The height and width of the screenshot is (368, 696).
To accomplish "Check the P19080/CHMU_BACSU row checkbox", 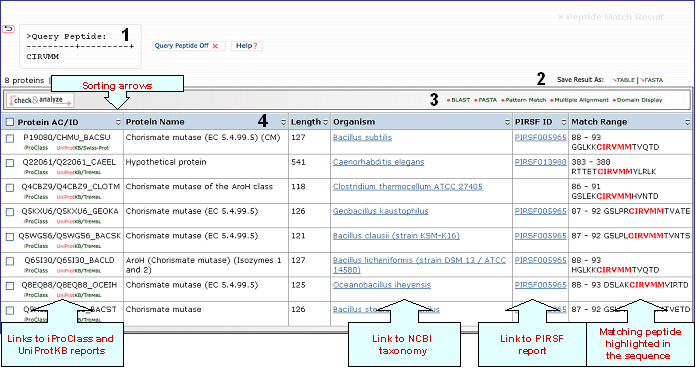I will [10, 138].
